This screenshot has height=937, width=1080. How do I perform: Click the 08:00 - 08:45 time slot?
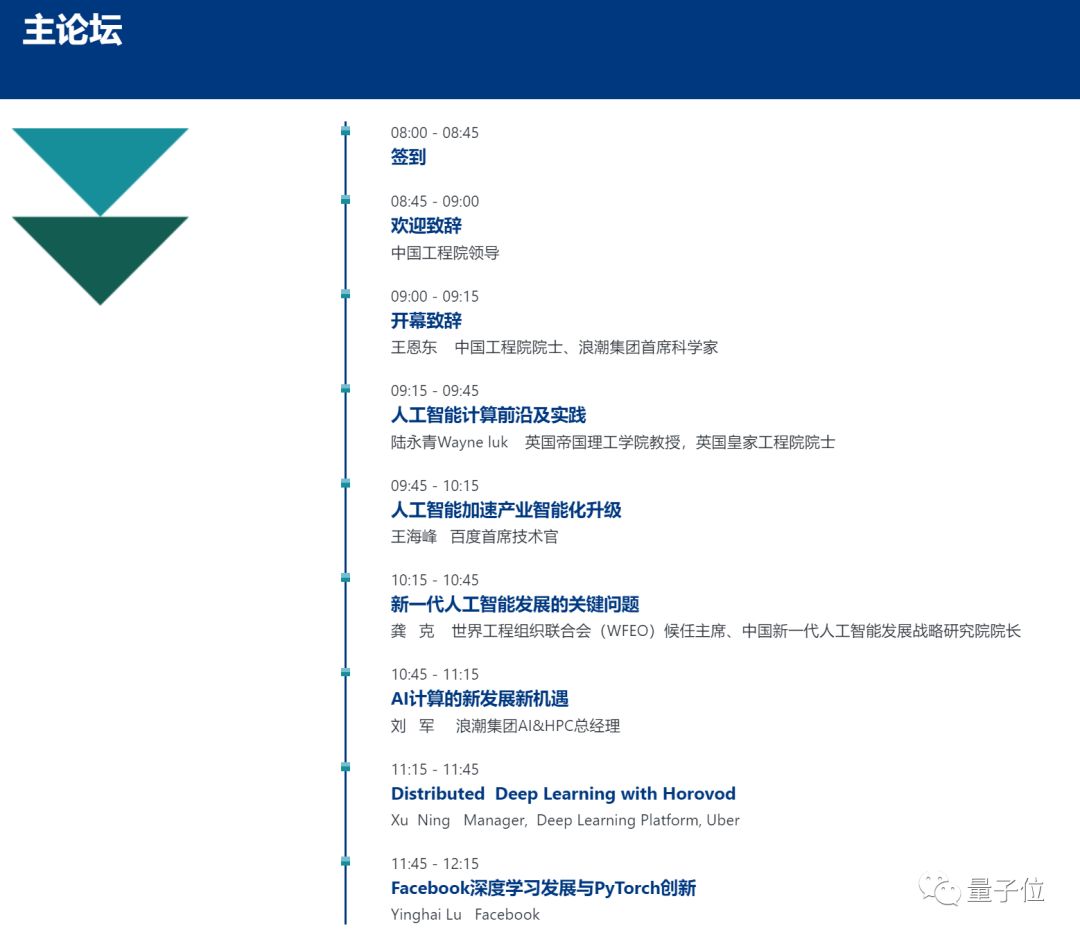pos(435,133)
